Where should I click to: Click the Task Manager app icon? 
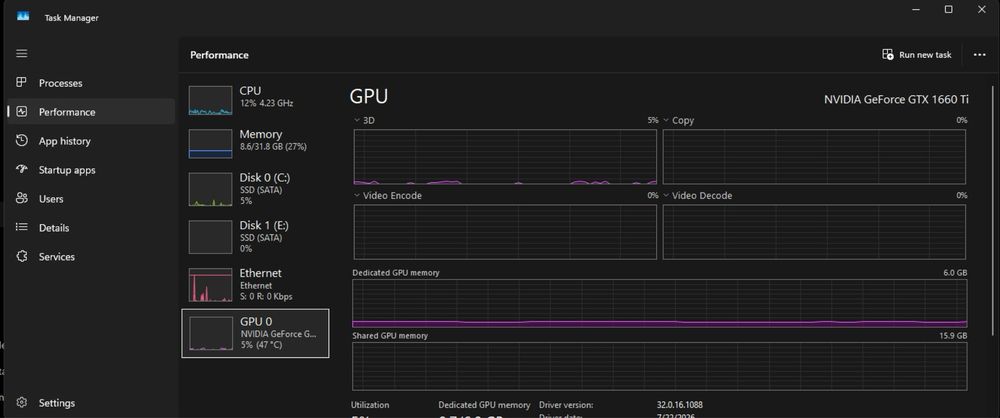tap(23, 17)
